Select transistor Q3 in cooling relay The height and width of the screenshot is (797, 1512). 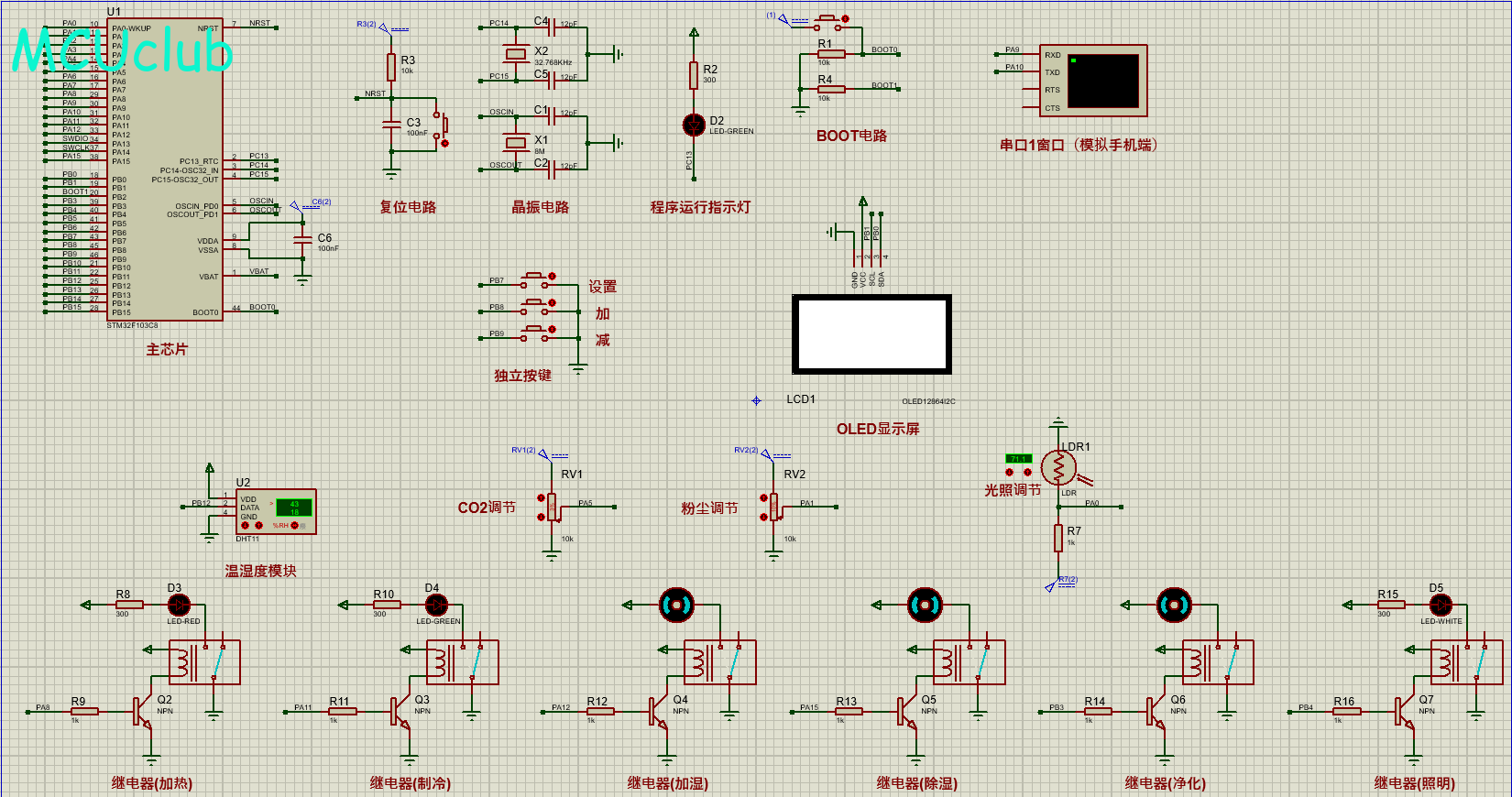(x=400, y=711)
